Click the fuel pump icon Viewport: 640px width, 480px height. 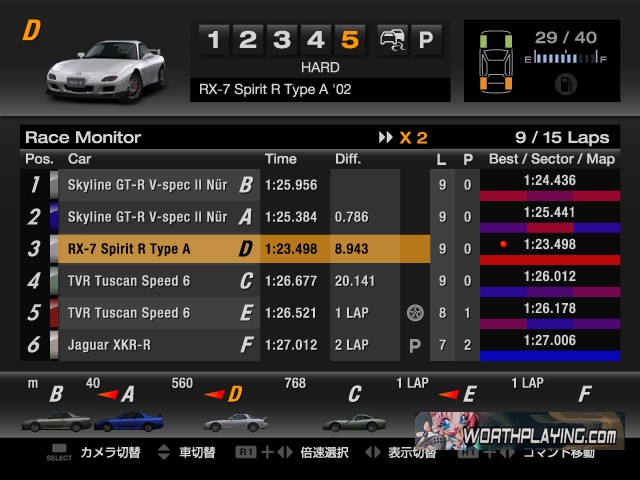pyautogui.click(x=565, y=82)
